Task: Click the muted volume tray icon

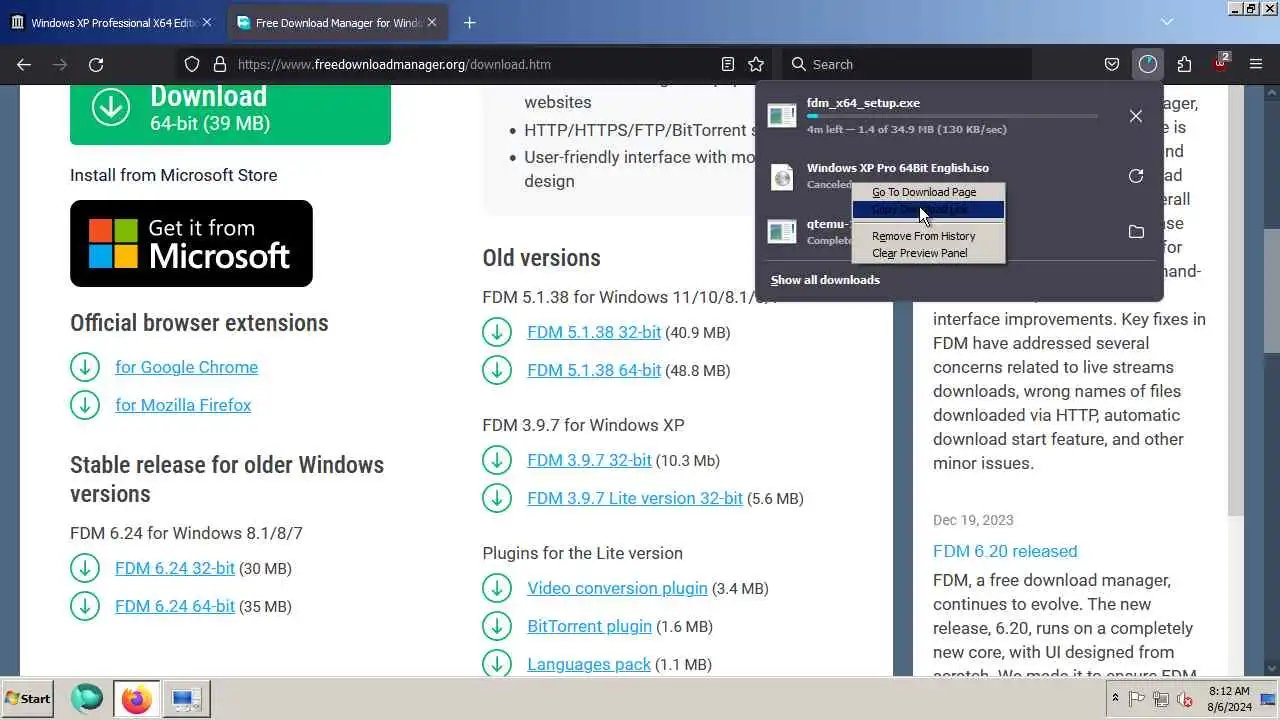Action: point(1185,699)
